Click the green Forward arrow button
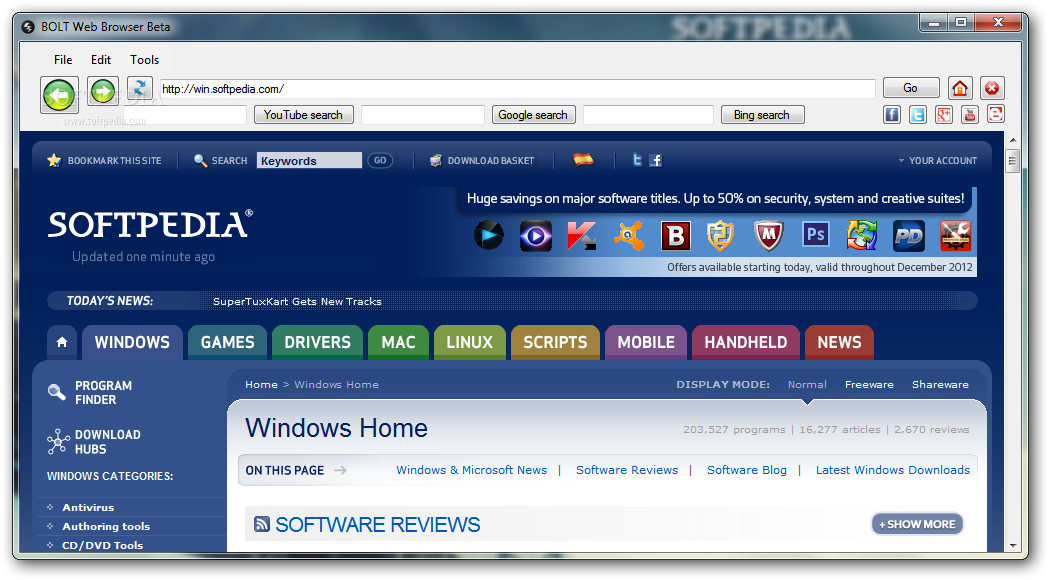The width and height of the screenshot is (1049, 580). (x=102, y=91)
